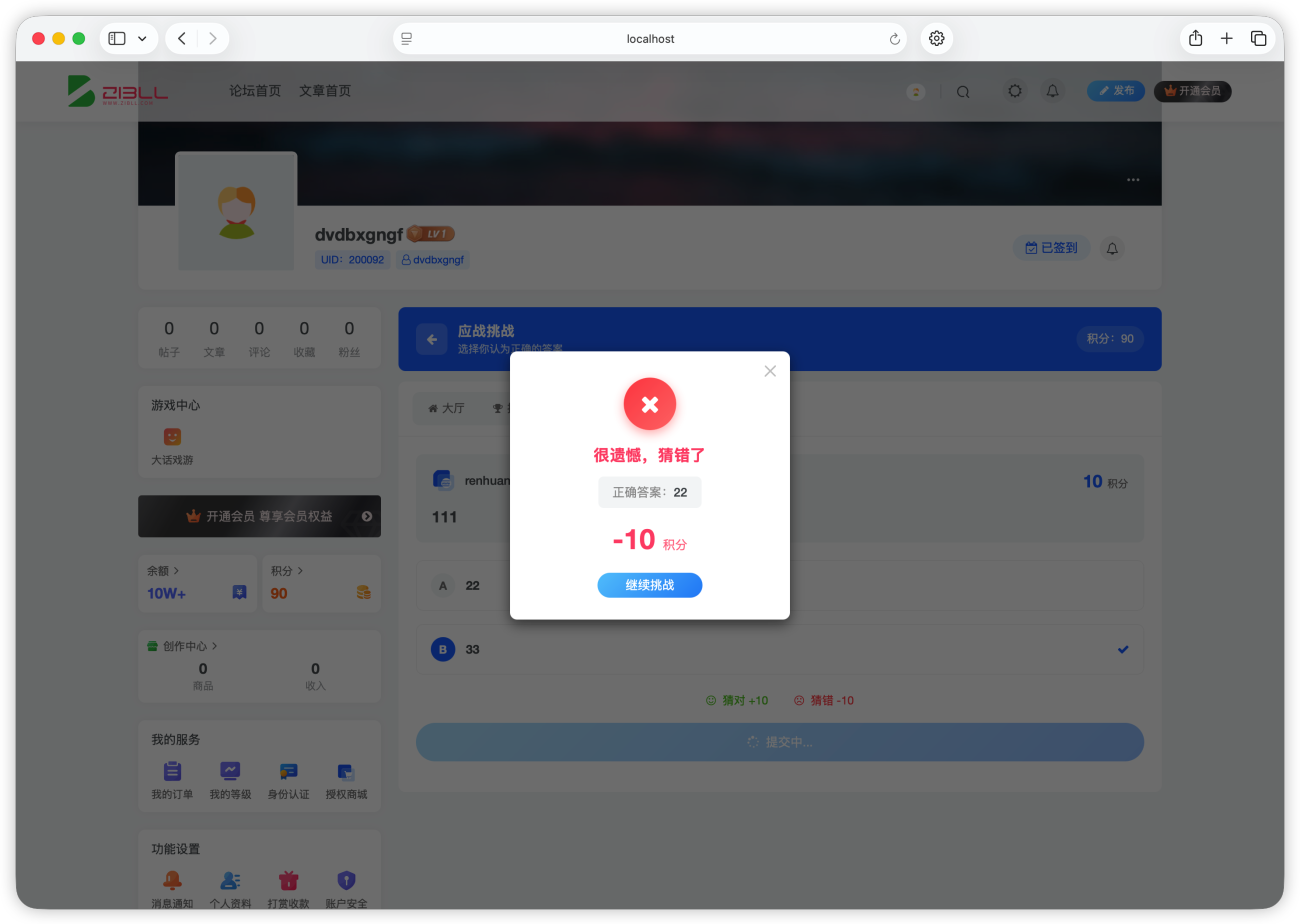The image size is (1300, 924).
Task: Open 我的等级 service icon
Action: [x=230, y=771]
